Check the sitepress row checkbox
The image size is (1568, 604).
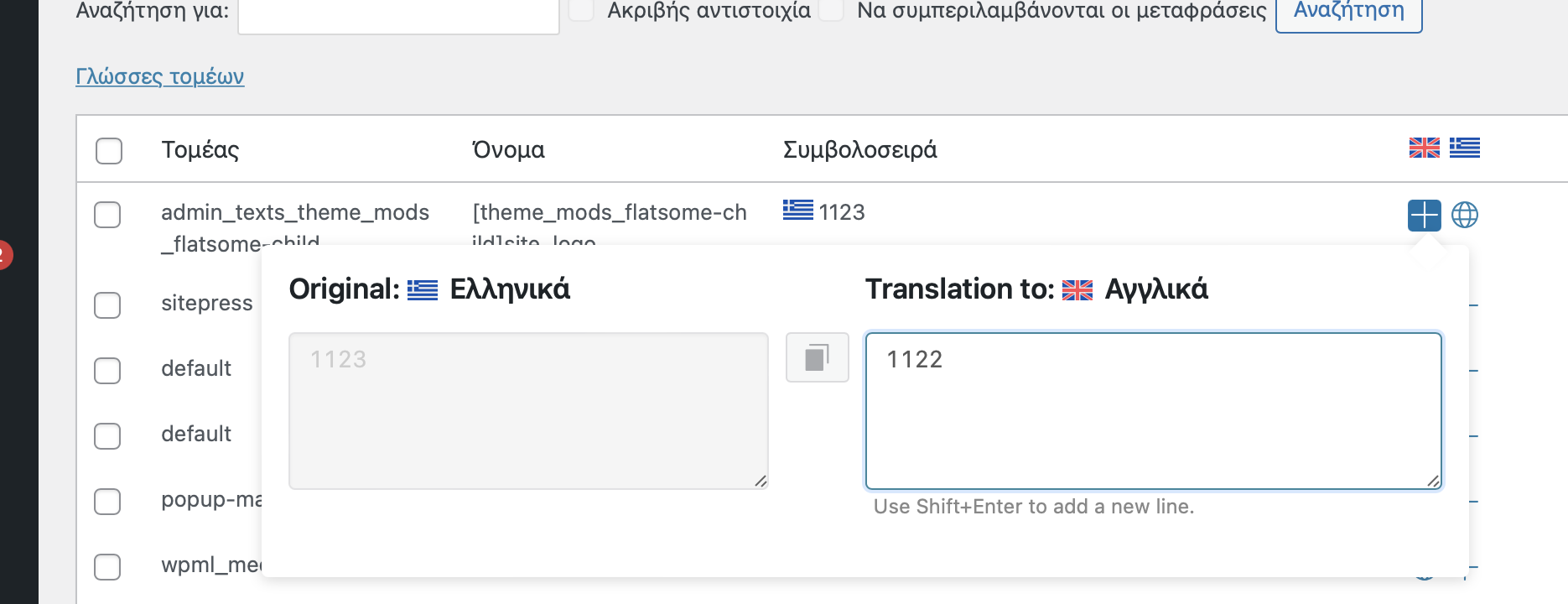(x=107, y=305)
